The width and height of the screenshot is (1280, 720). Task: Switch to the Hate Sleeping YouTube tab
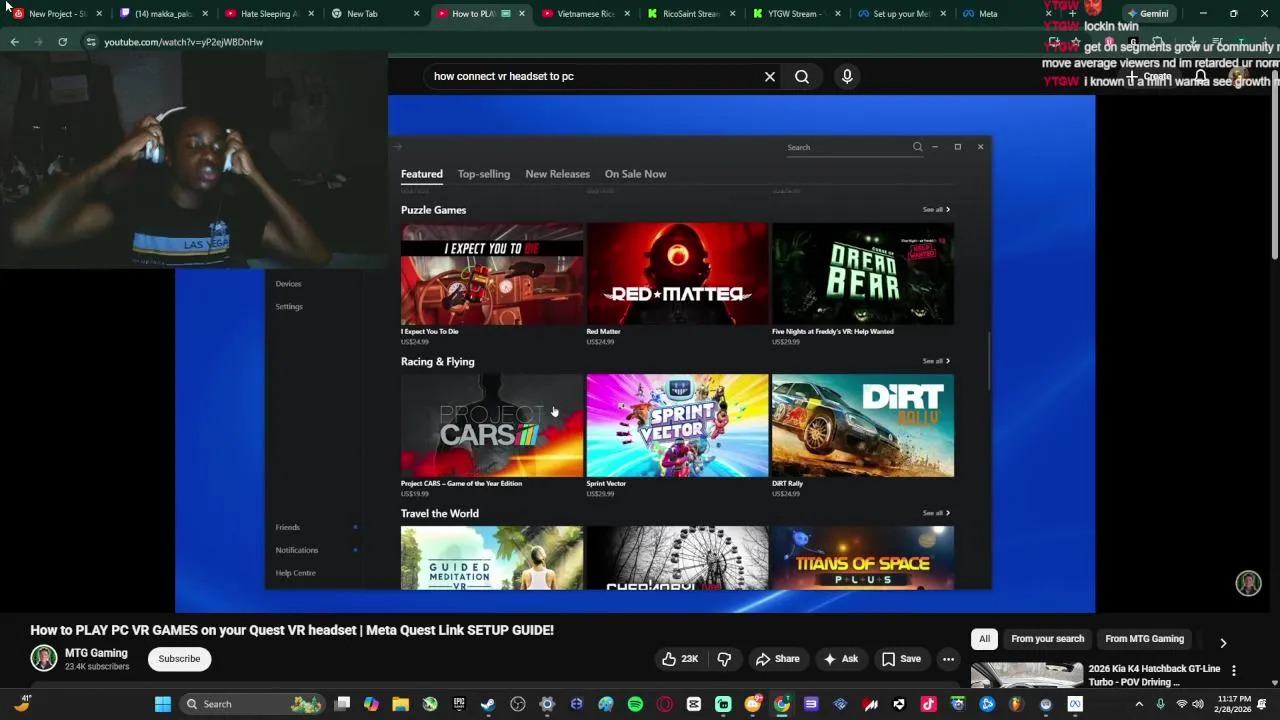point(268,14)
